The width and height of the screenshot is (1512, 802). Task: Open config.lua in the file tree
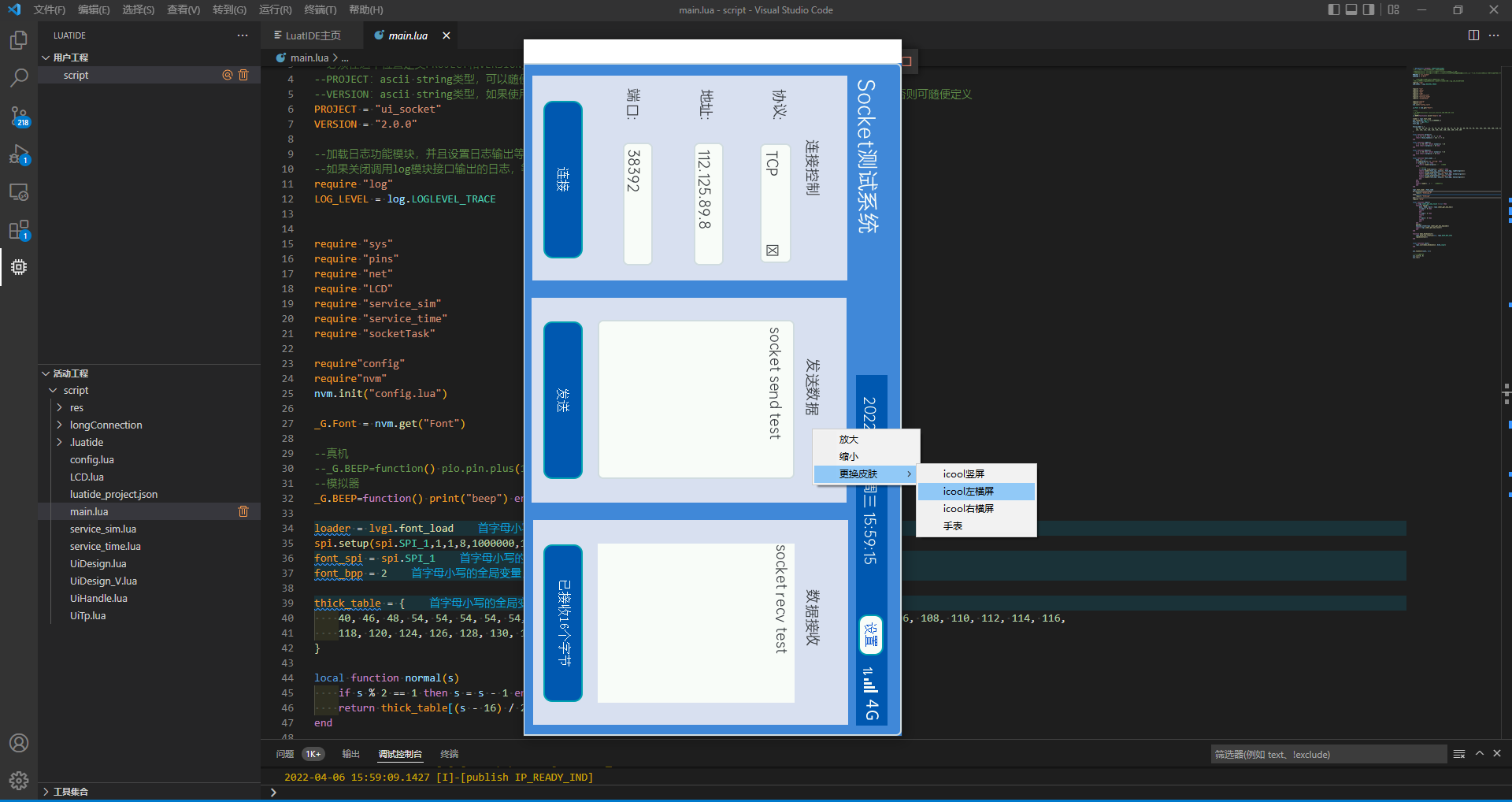click(x=92, y=460)
